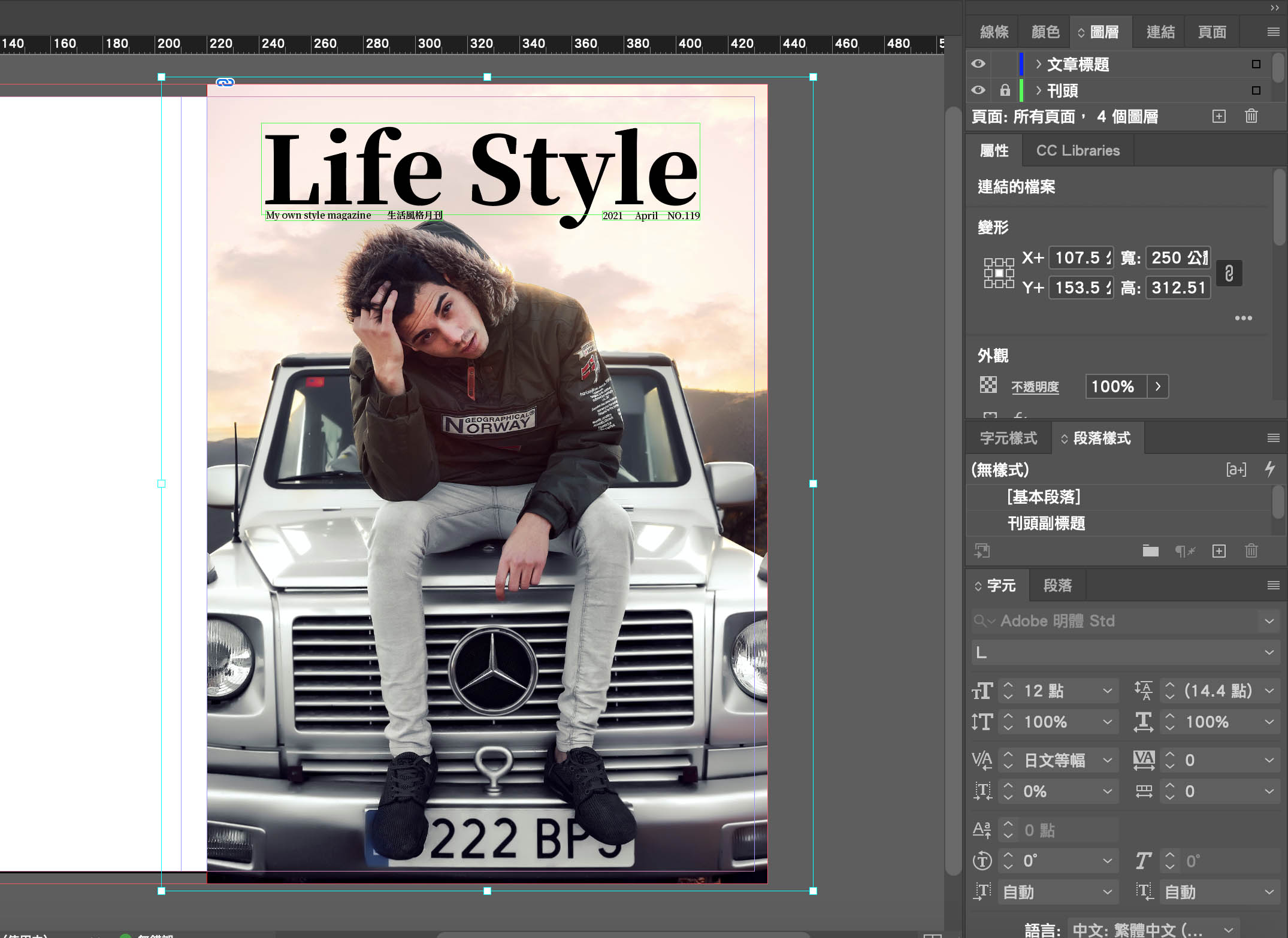1288x938 pixels.
Task: Click the delete layer trash icon
Action: pos(1251,116)
